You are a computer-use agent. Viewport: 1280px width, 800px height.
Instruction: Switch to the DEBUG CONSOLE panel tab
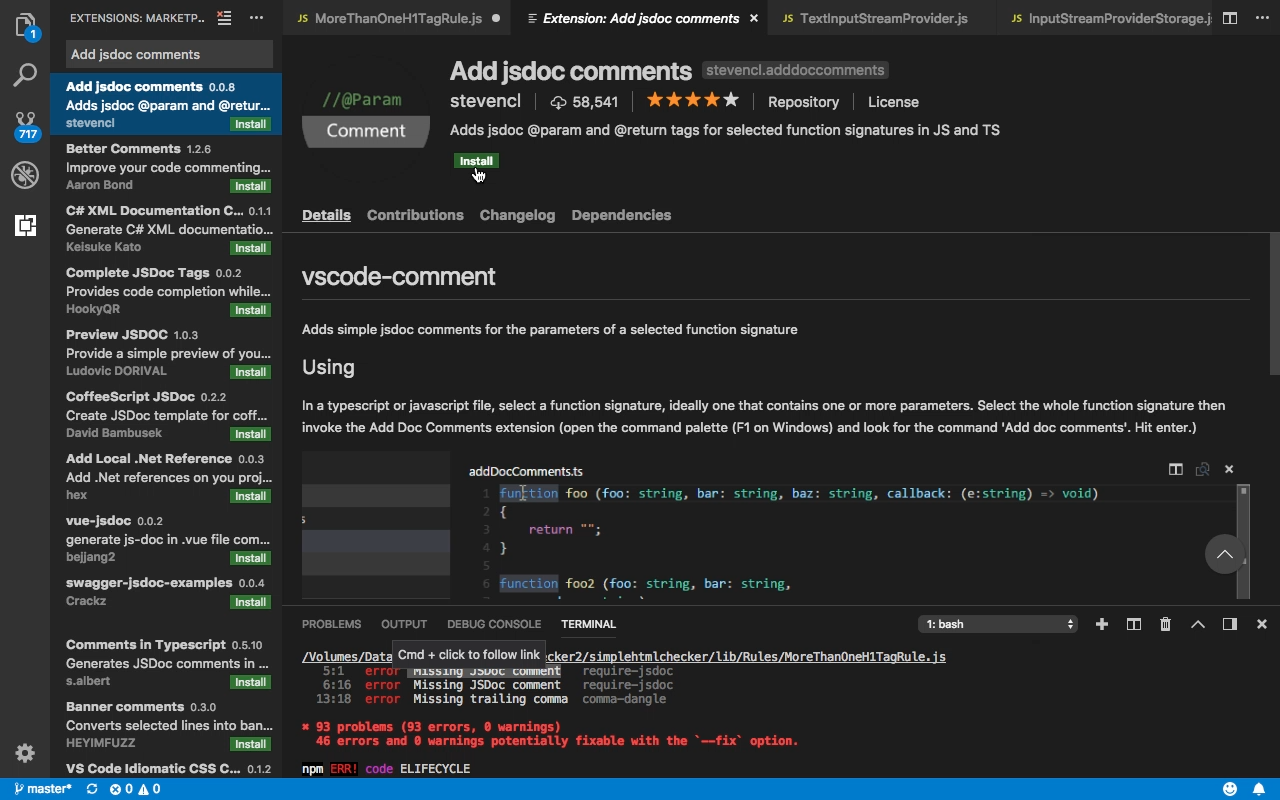(x=494, y=624)
